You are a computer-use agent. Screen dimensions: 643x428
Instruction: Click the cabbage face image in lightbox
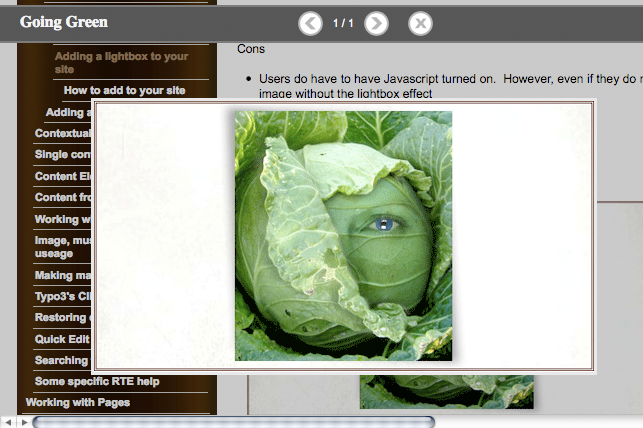(x=343, y=235)
